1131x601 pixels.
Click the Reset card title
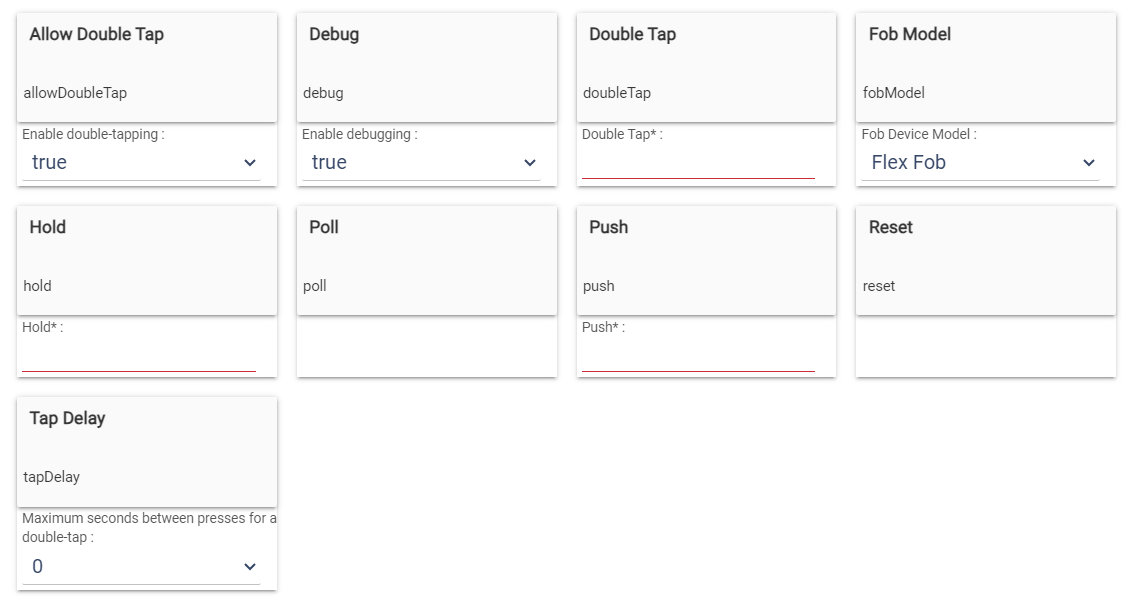(x=888, y=227)
